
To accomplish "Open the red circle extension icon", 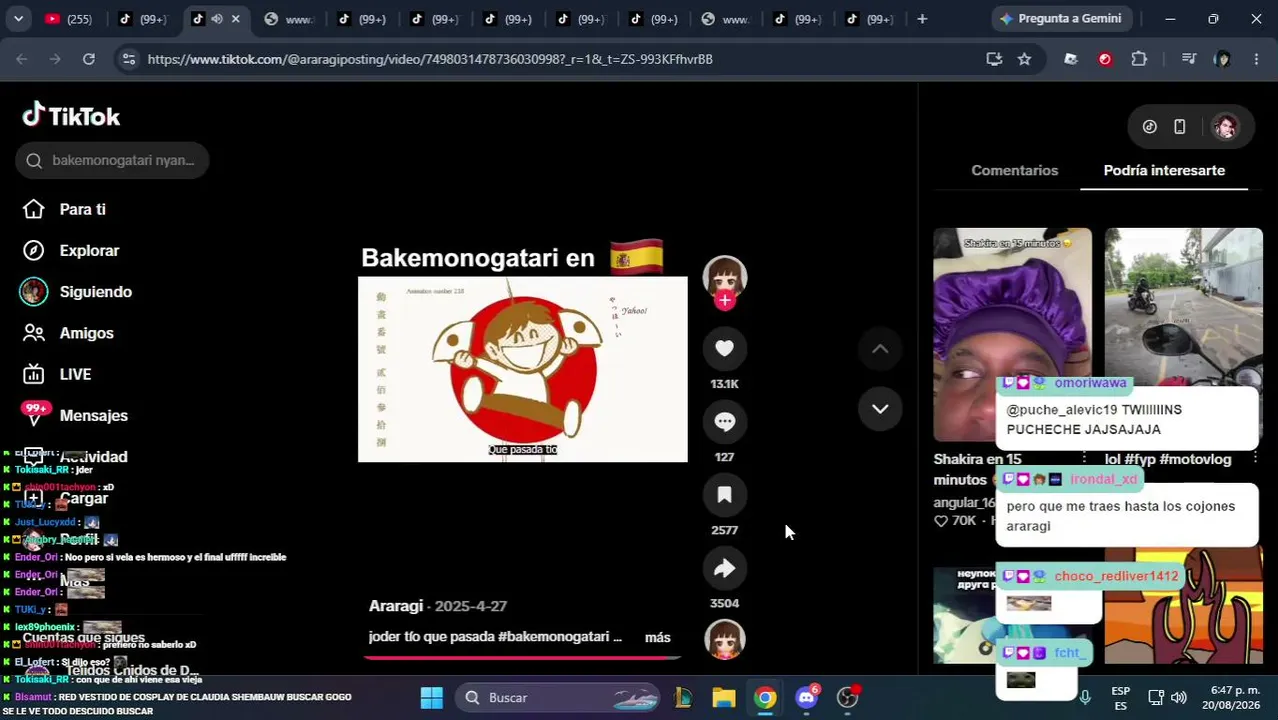I will (x=1105, y=59).
